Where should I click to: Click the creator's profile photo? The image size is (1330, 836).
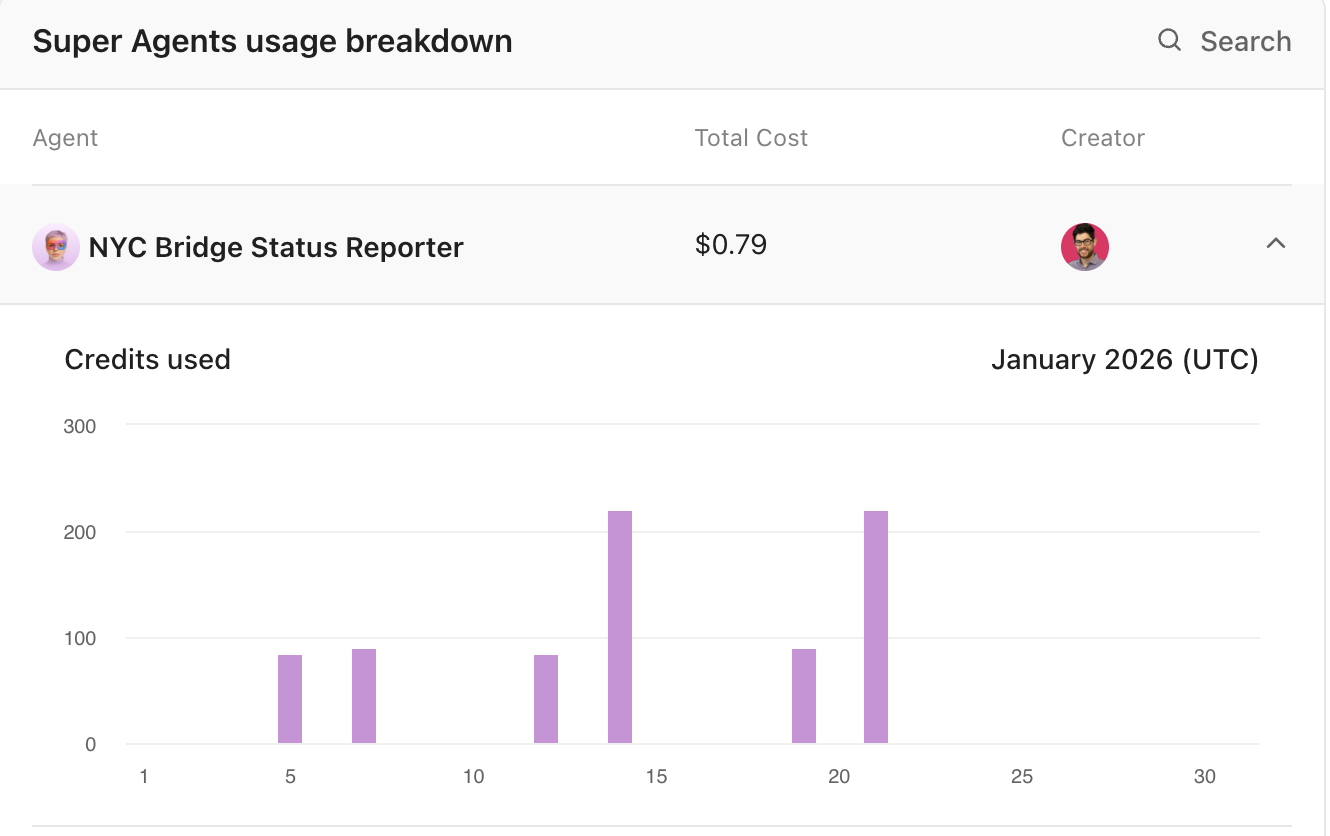point(1085,247)
